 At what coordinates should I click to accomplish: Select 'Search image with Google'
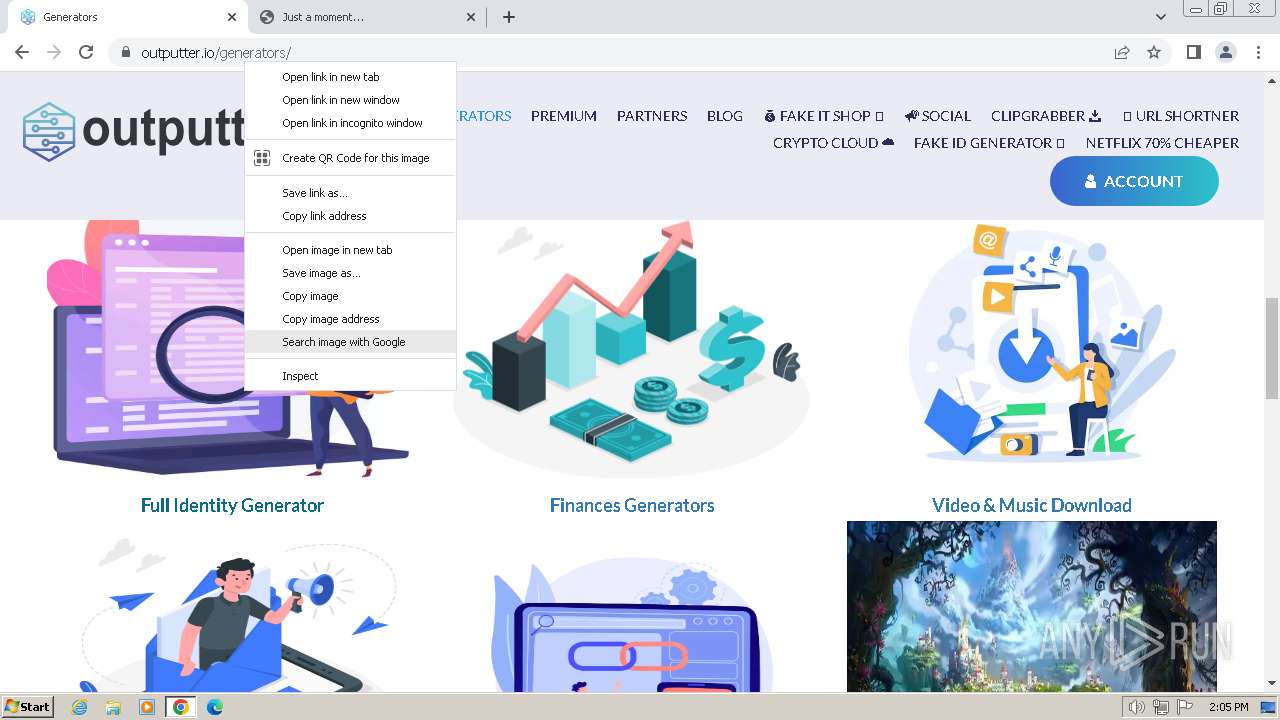click(350, 342)
